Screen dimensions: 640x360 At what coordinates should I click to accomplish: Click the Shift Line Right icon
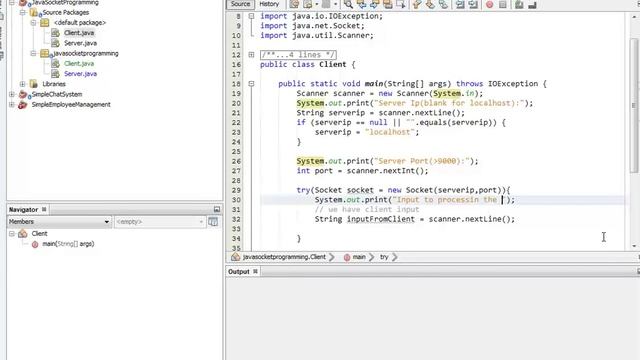[473, 4]
